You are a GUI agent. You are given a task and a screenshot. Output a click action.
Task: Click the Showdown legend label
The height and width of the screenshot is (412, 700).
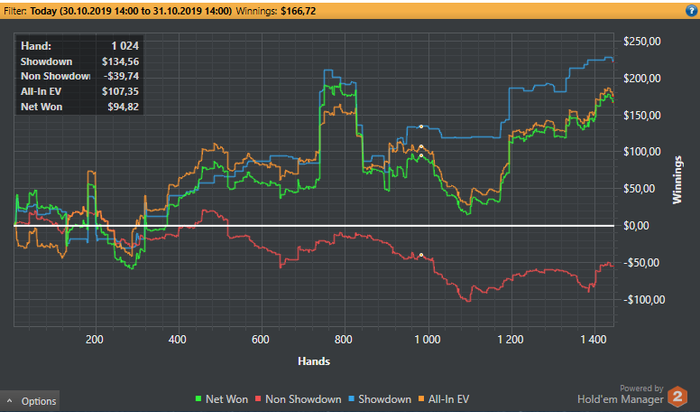(384, 399)
